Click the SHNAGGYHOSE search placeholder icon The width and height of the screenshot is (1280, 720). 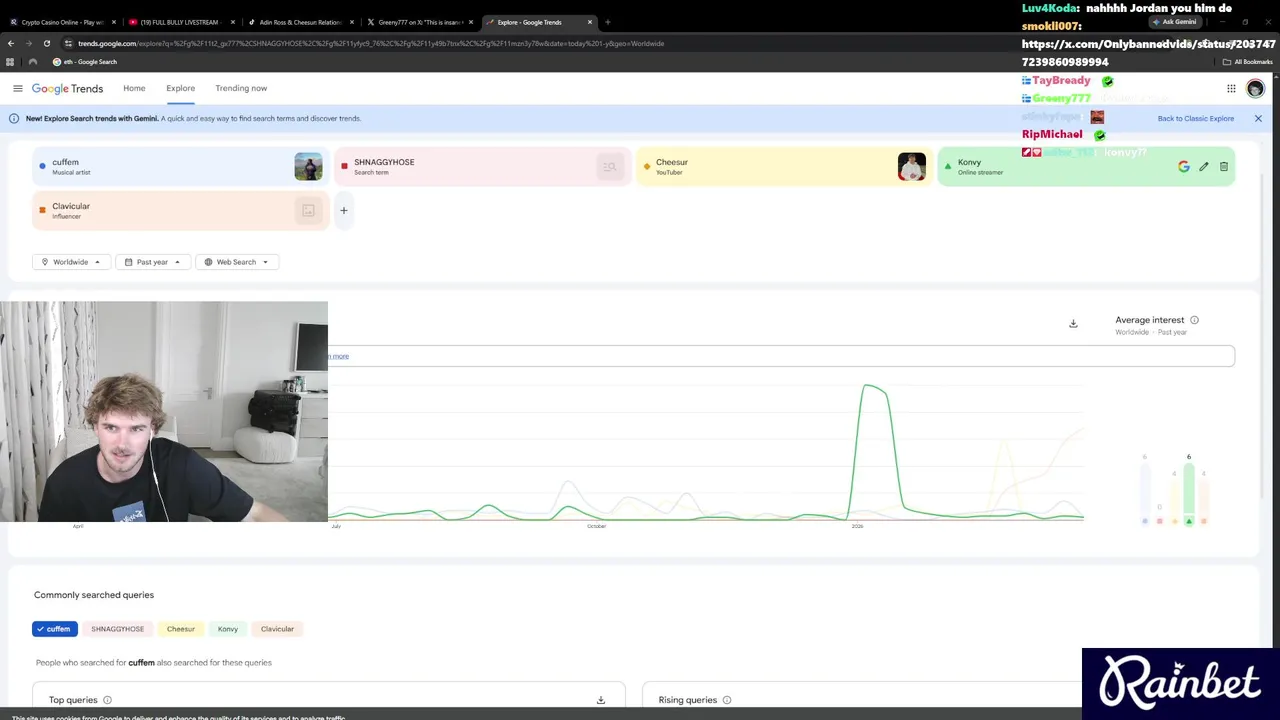tap(609, 166)
